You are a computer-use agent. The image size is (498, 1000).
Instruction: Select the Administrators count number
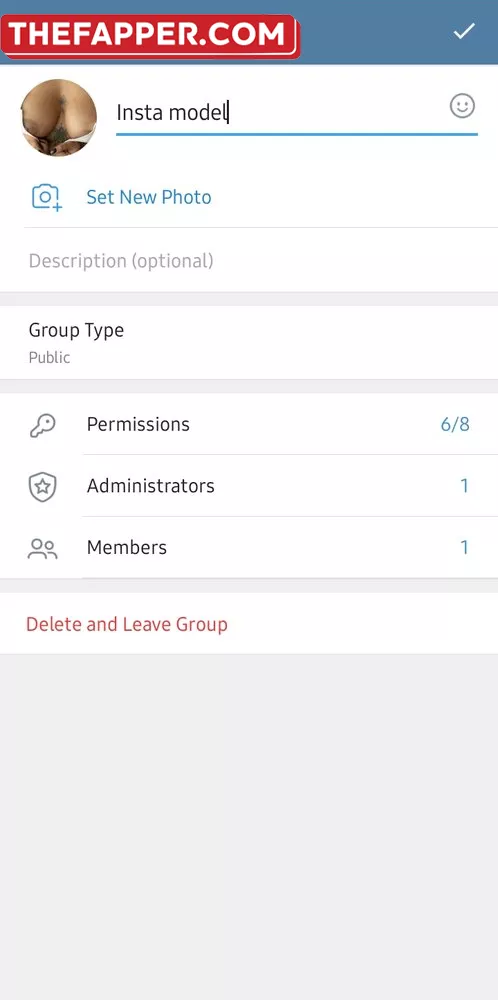(x=464, y=486)
